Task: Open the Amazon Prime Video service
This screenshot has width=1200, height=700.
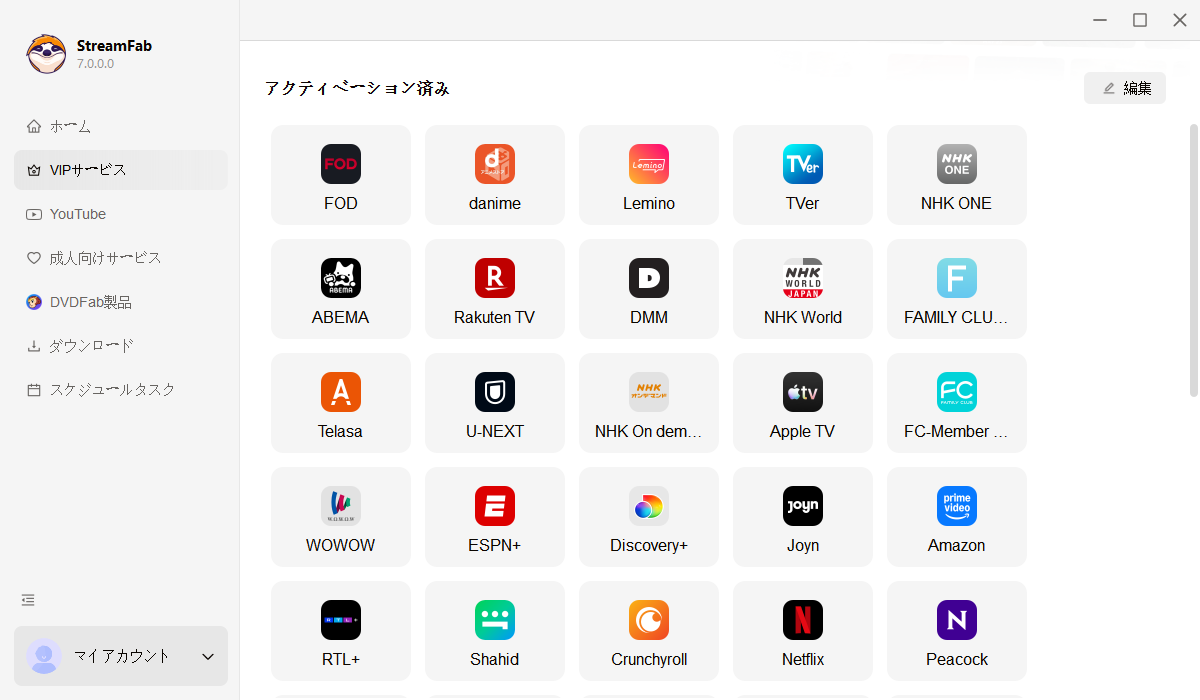Action: click(956, 517)
